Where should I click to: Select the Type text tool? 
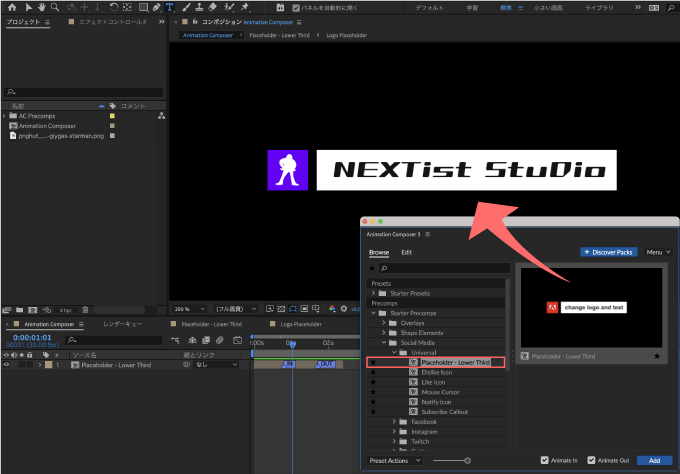click(x=170, y=7)
